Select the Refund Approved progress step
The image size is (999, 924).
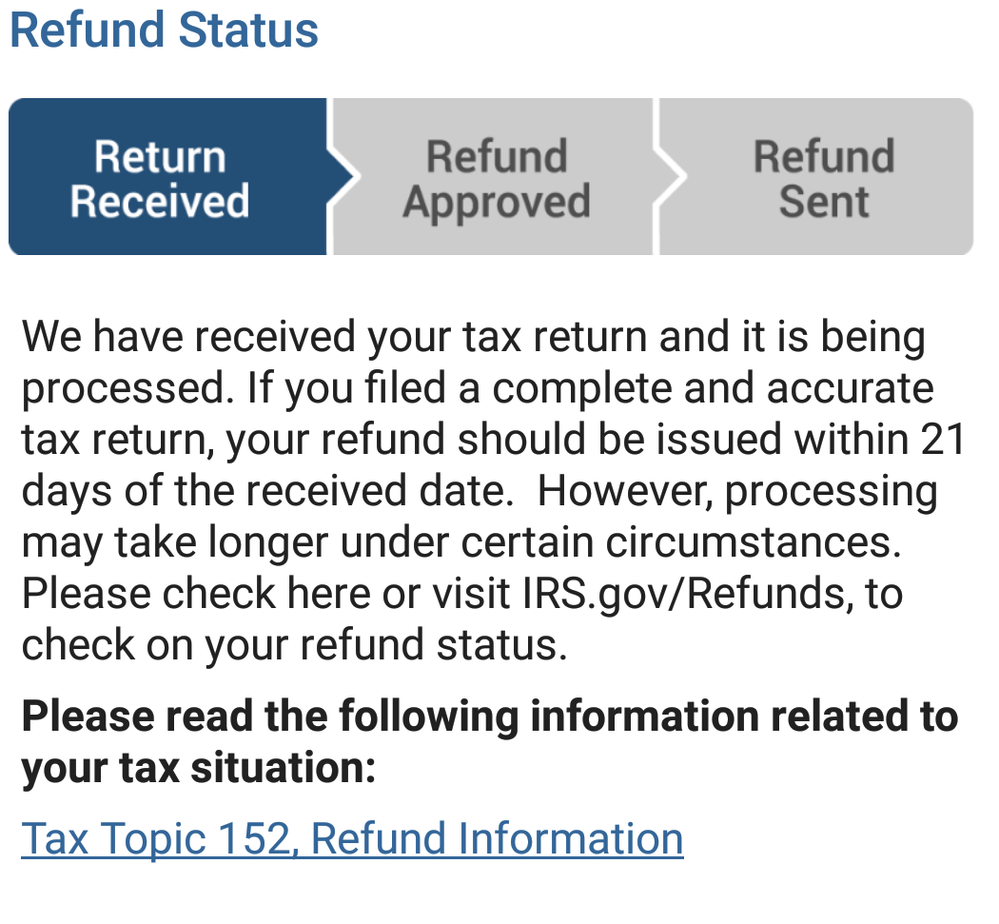(496, 178)
